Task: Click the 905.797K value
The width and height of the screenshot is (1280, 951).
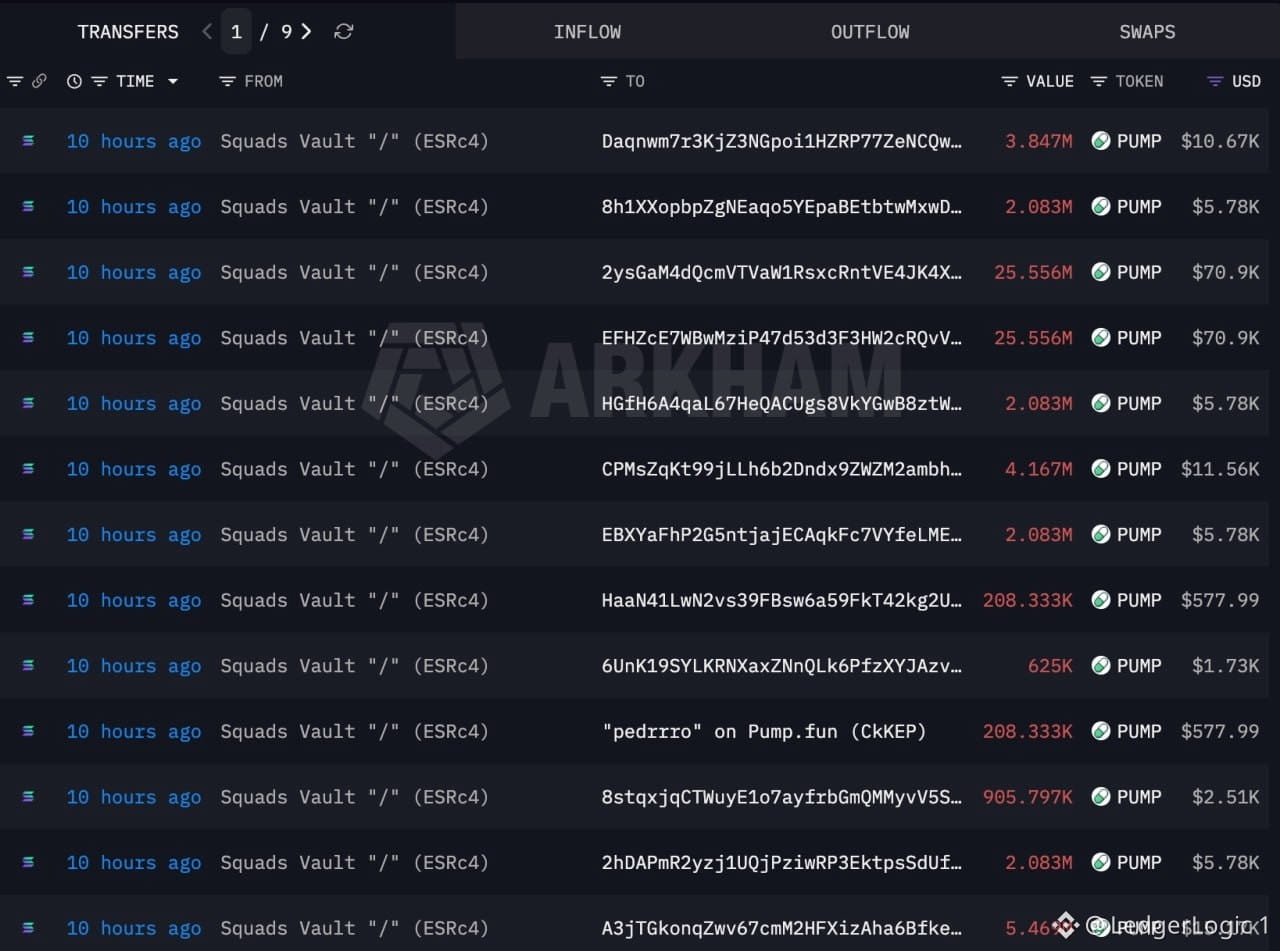Action: [1028, 797]
